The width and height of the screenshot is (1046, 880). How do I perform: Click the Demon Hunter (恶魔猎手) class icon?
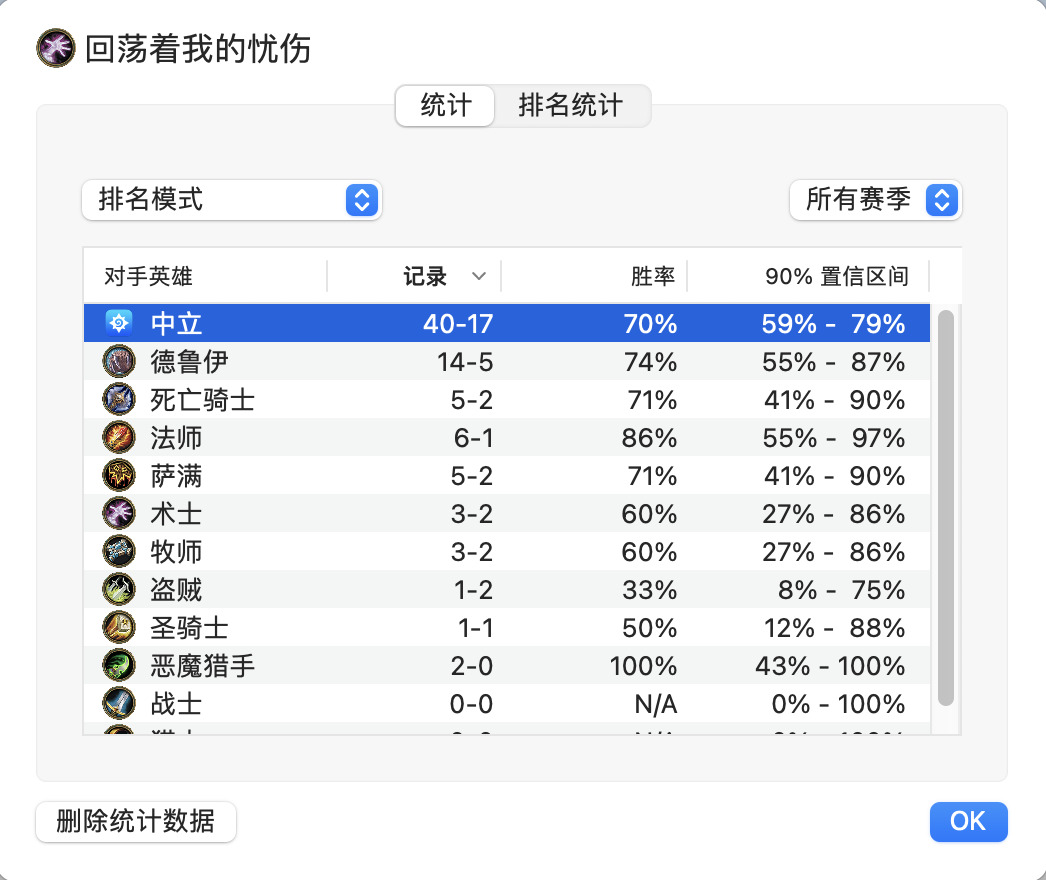(x=119, y=666)
